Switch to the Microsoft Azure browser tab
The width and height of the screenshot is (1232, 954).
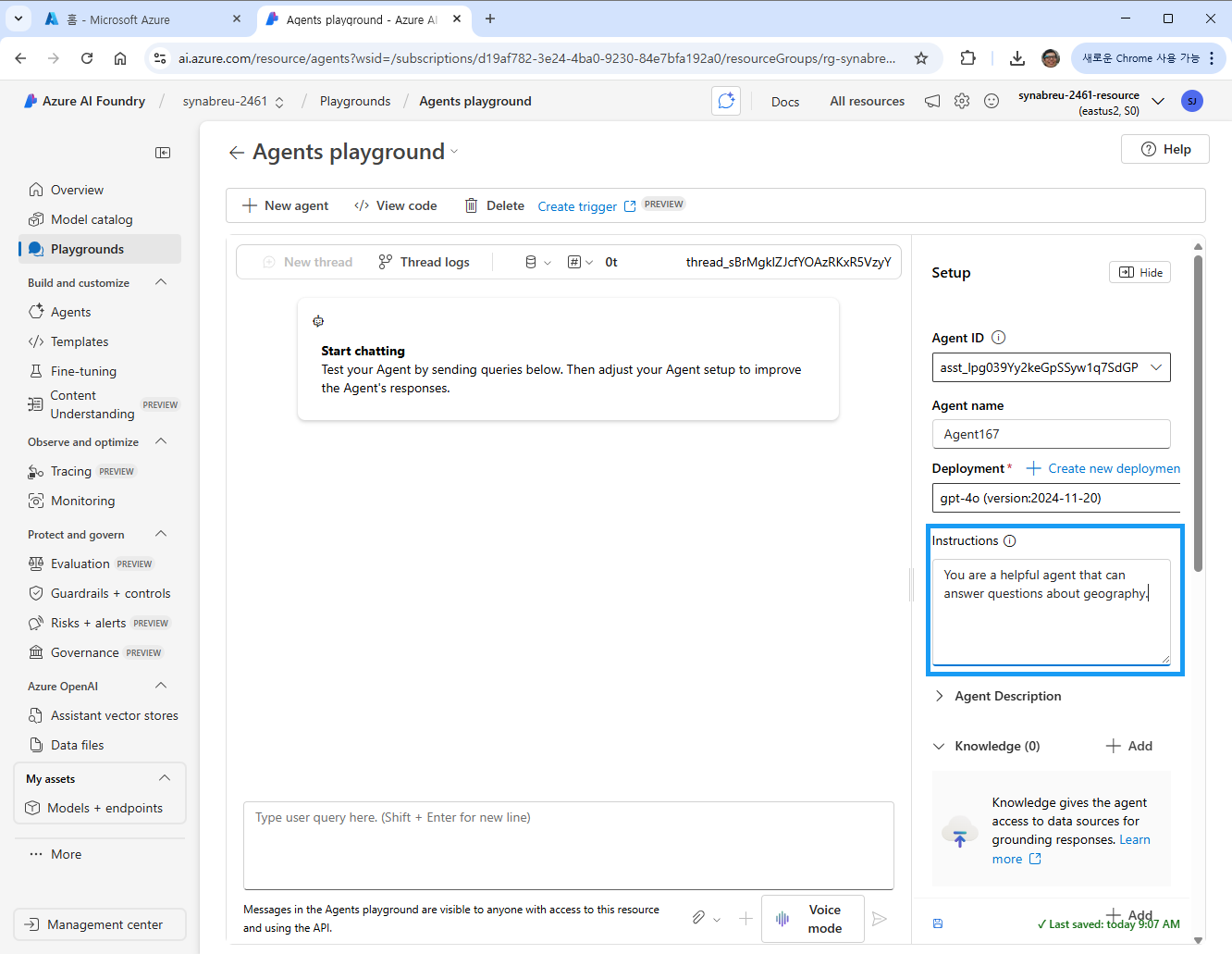click(129, 19)
